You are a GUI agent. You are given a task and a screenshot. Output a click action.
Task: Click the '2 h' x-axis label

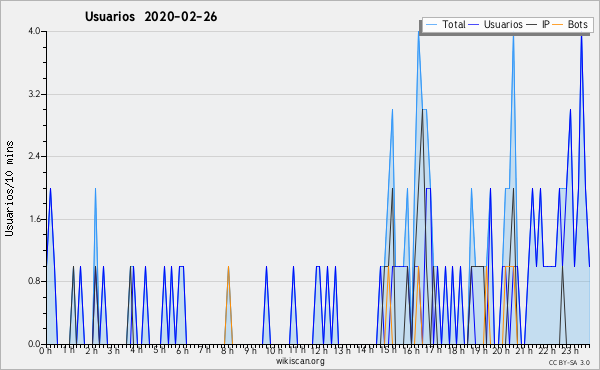pos(91,351)
